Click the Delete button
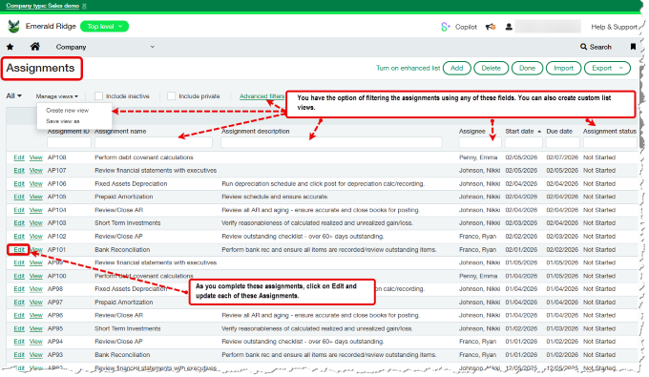Image resolution: width=649 pixels, height=377 pixels. pyautogui.click(x=491, y=68)
